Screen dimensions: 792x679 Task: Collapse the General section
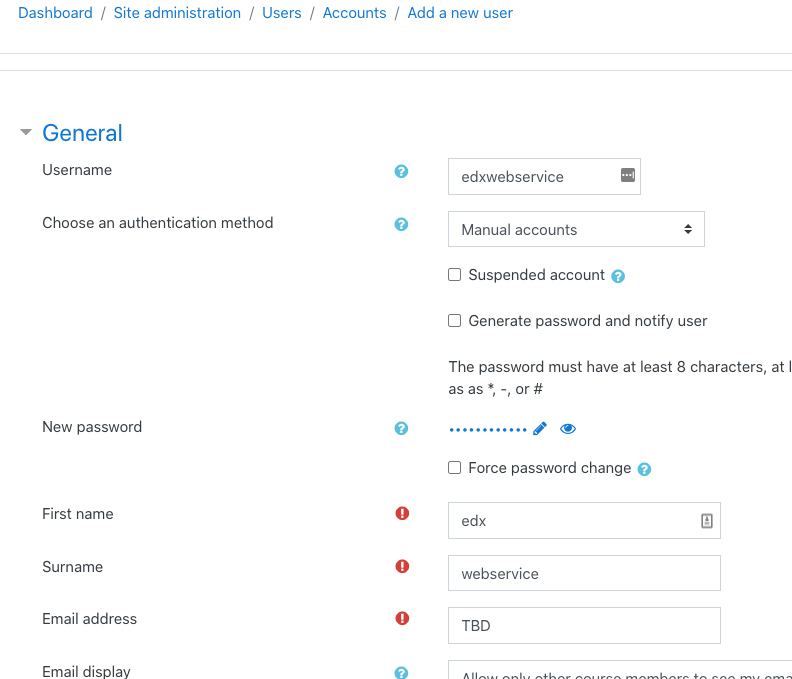[x=26, y=132]
